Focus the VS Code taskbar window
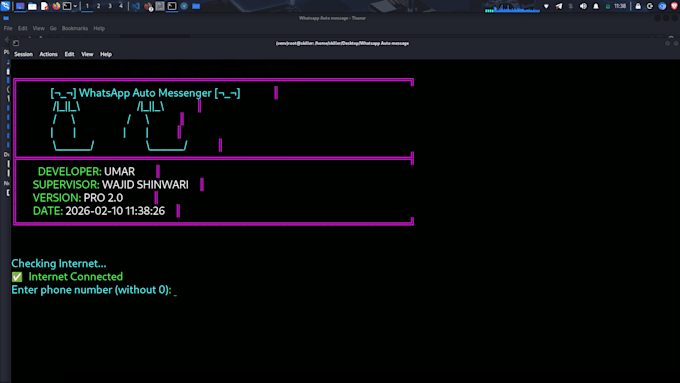The image size is (680, 383). [x=136, y=6]
